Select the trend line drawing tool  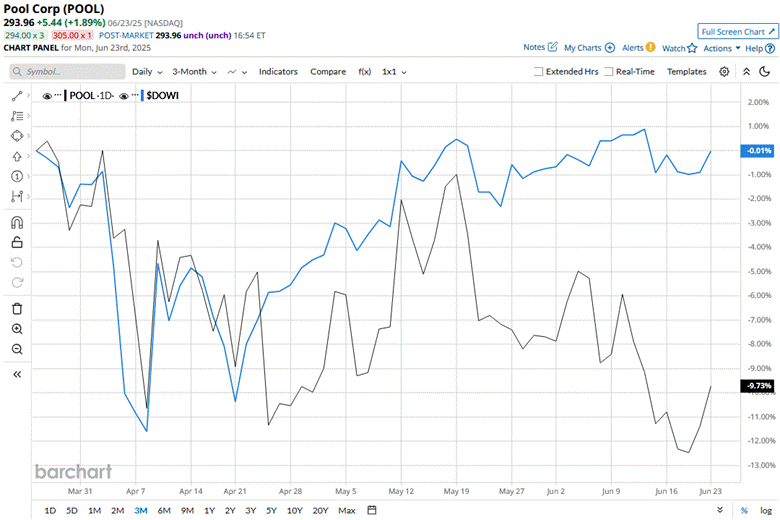[x=17, y=96]
